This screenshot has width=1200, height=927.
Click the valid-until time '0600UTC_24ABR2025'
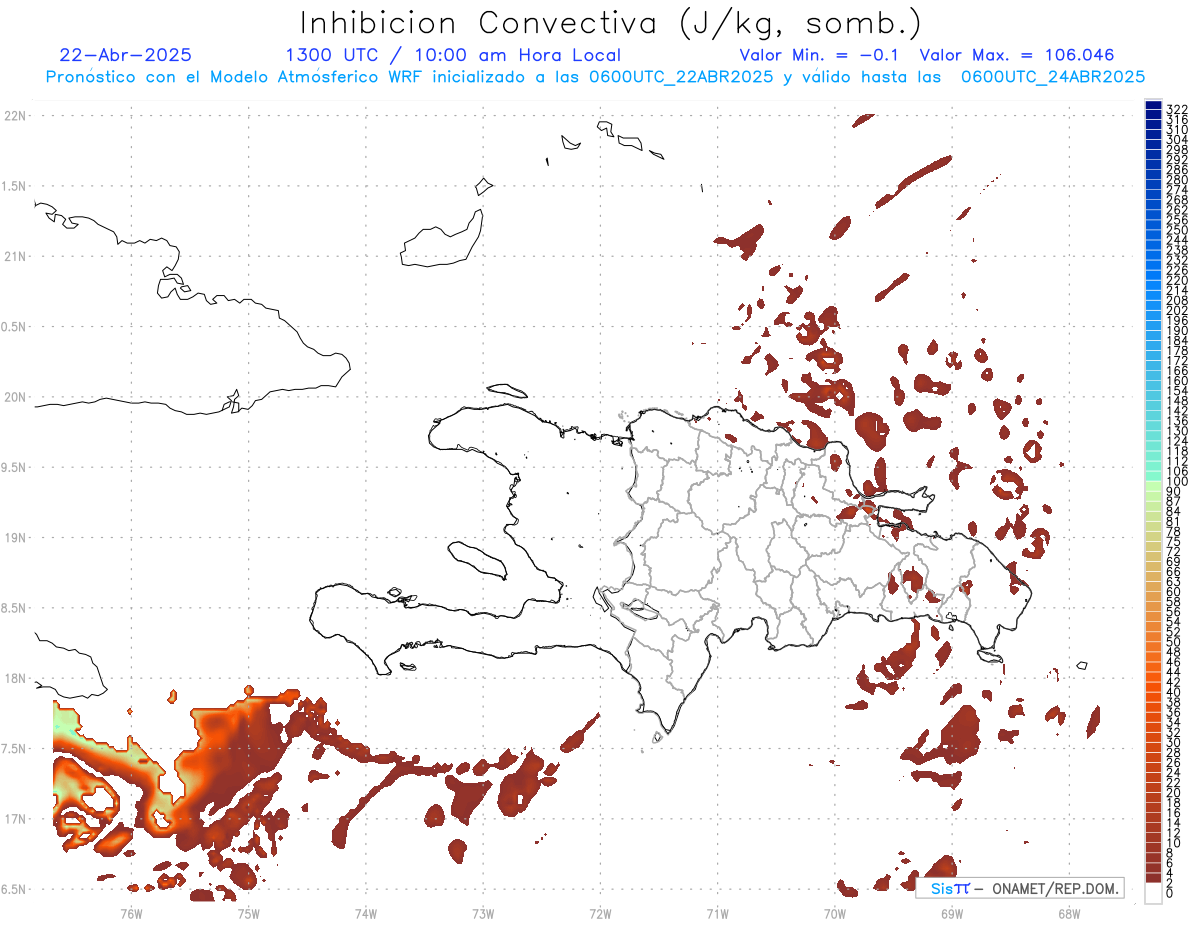pyautogui.click(x=1052, y=77)
